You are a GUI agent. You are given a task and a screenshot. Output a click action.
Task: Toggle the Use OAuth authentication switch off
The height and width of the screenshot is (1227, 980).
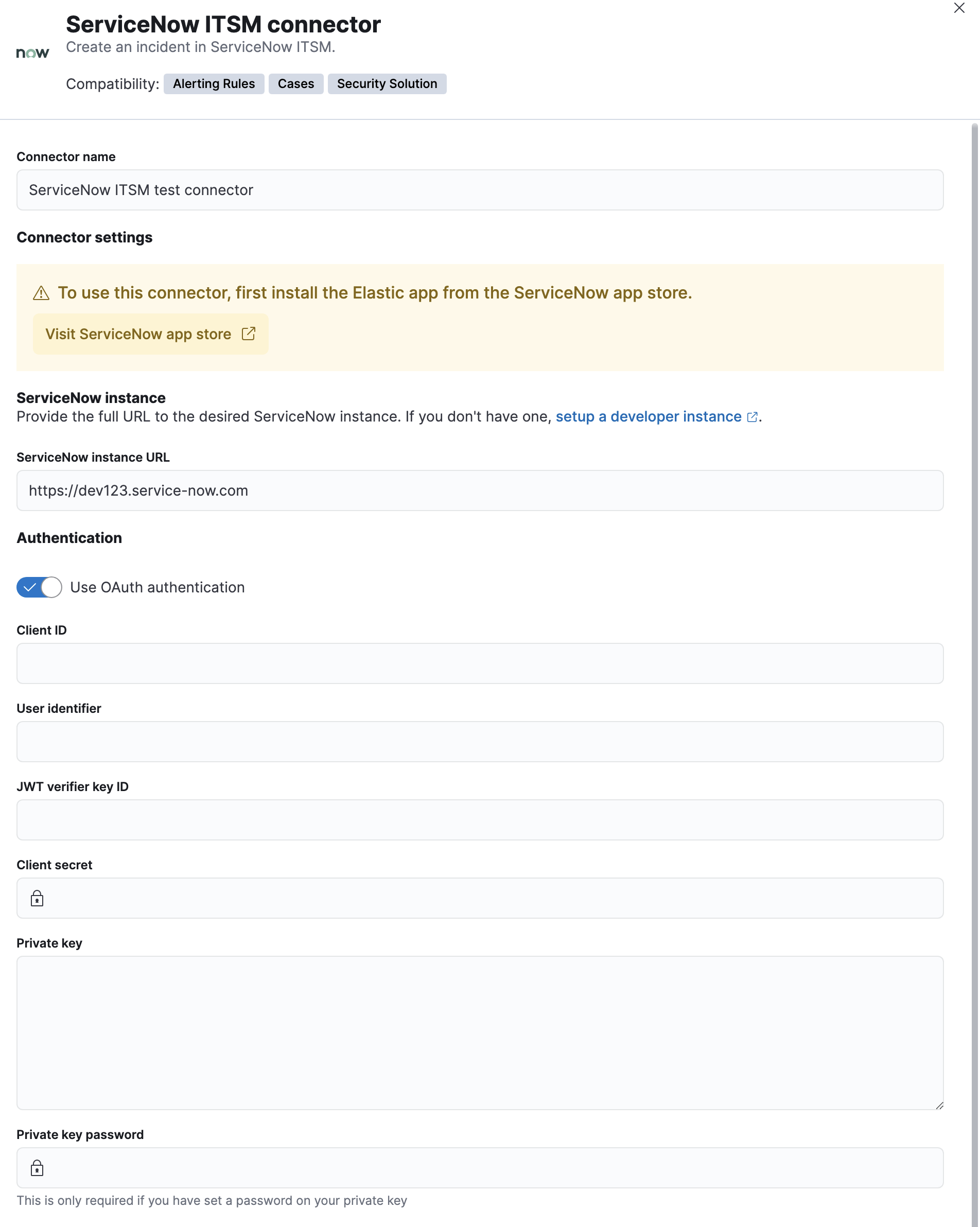(38, 587)
